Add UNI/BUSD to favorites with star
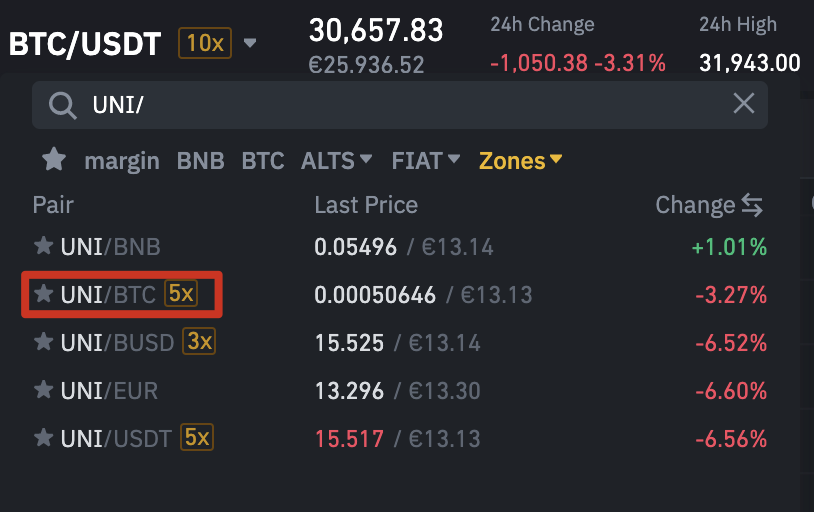Image resolution: width=814 pixels, height=512 pixels. (x=43, y=342)
